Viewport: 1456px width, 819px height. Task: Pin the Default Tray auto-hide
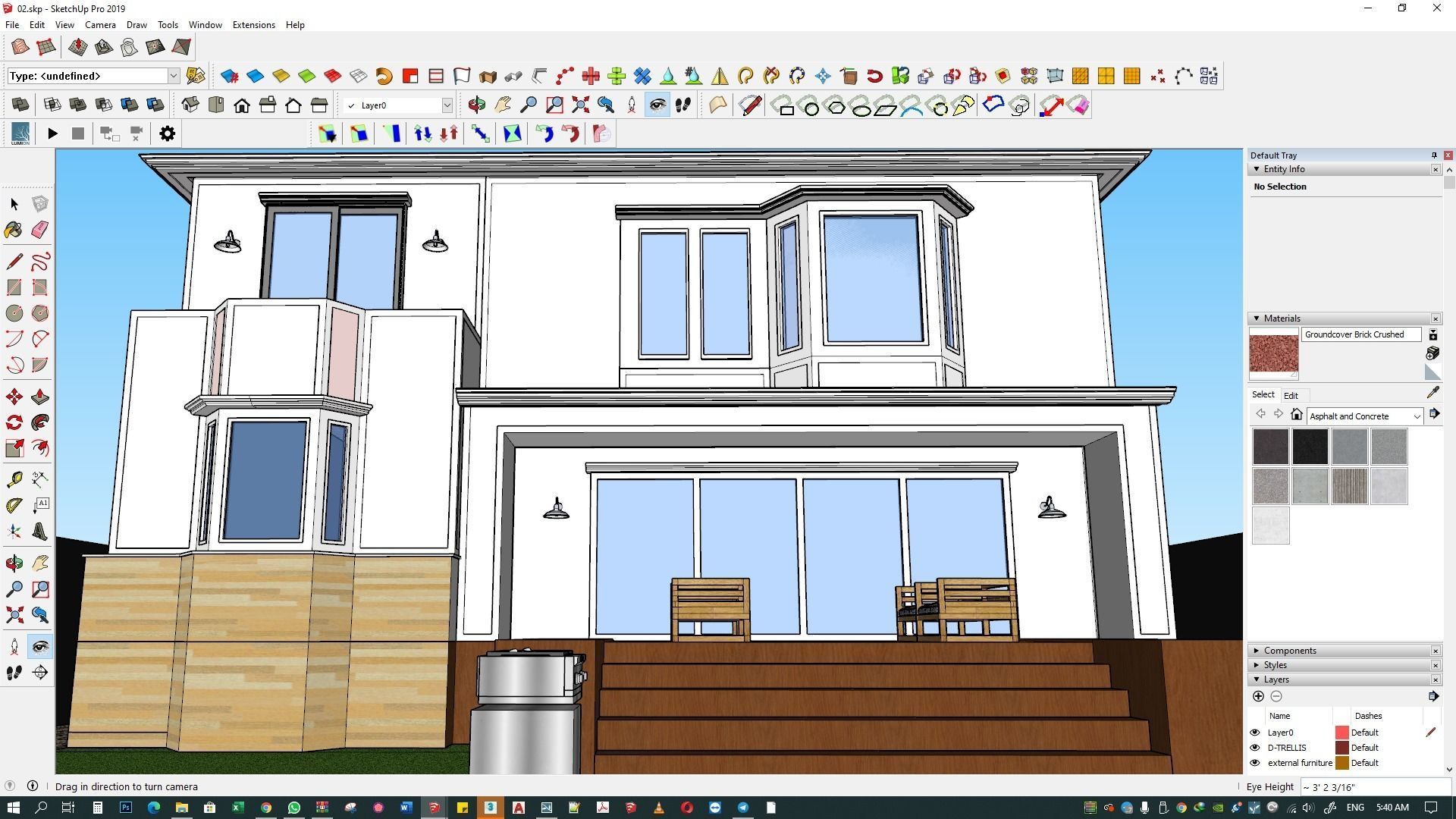click(x=1434, y=155)
